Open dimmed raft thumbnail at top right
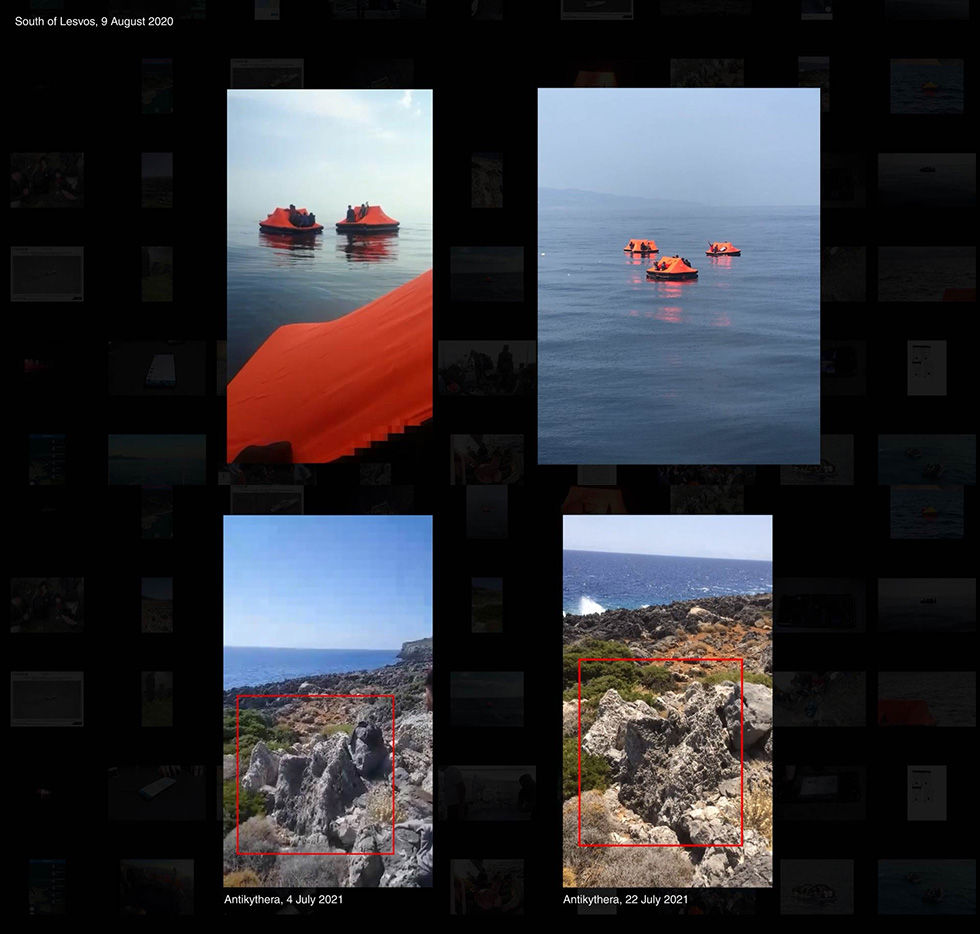Screen dimensions: 980x934 (927, 86)
